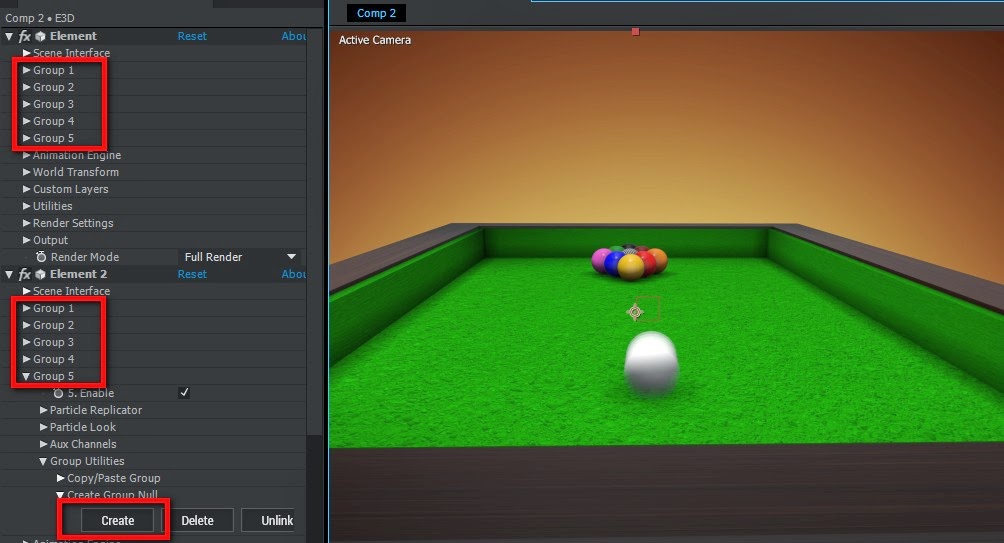Click the Create group null button
1004x543 pixels.
tap(118, 521)
